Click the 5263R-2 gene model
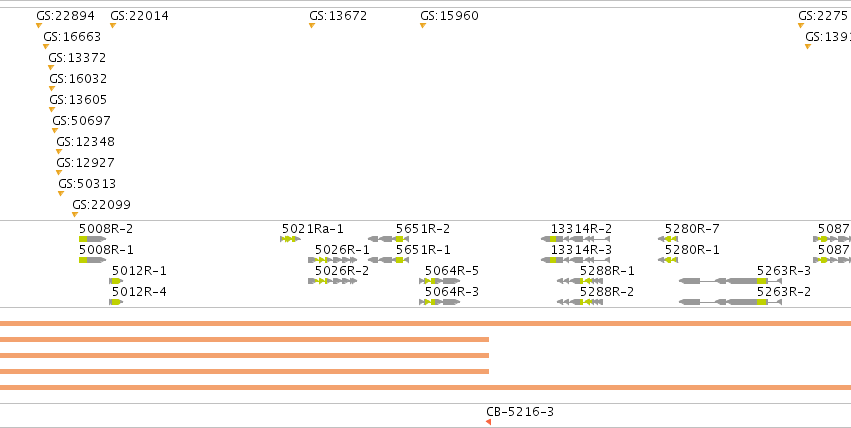This screenshot has height=428, width=851. (x=731, y=302)
